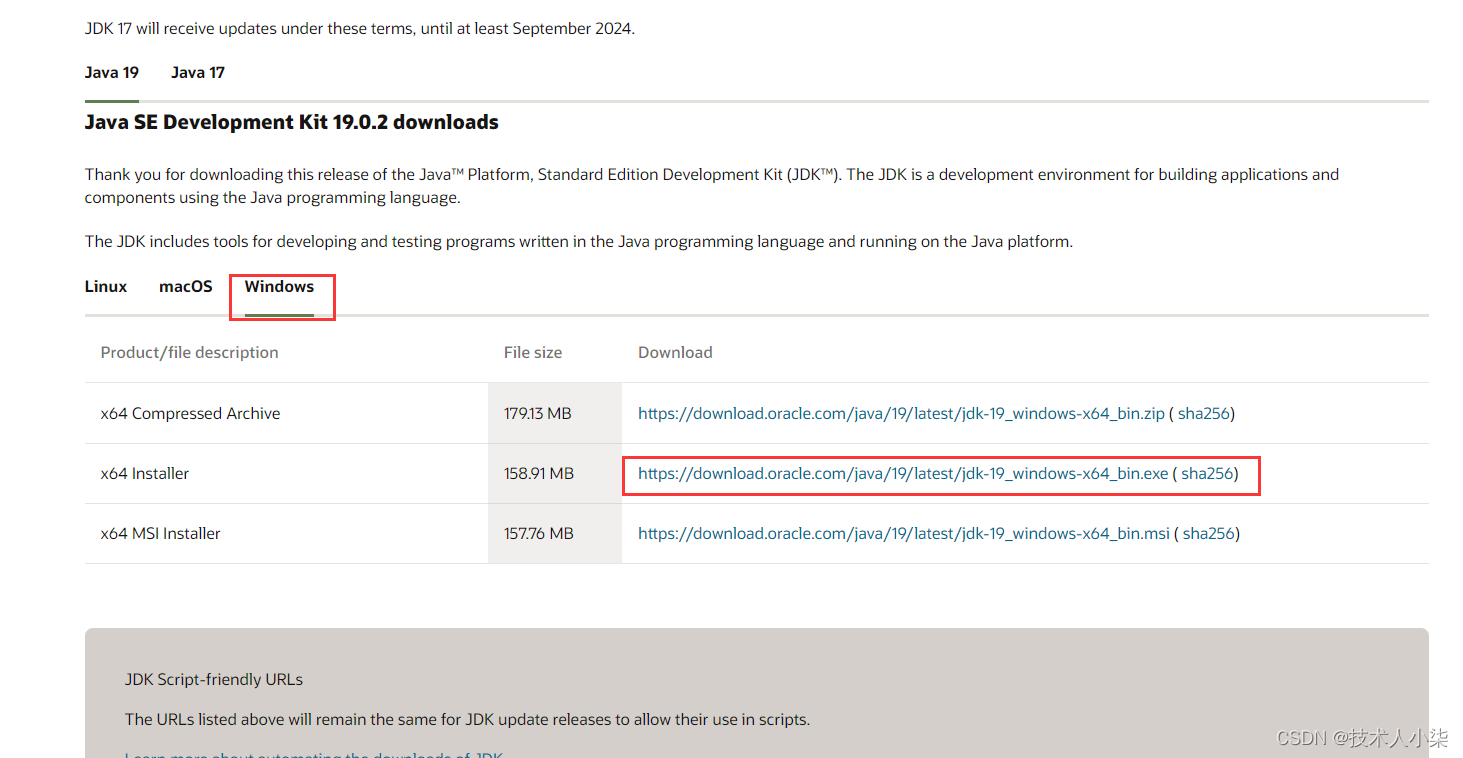1463x758 pixels.
Task: Click the 'File size' column header
Action: tap(533, 353)
